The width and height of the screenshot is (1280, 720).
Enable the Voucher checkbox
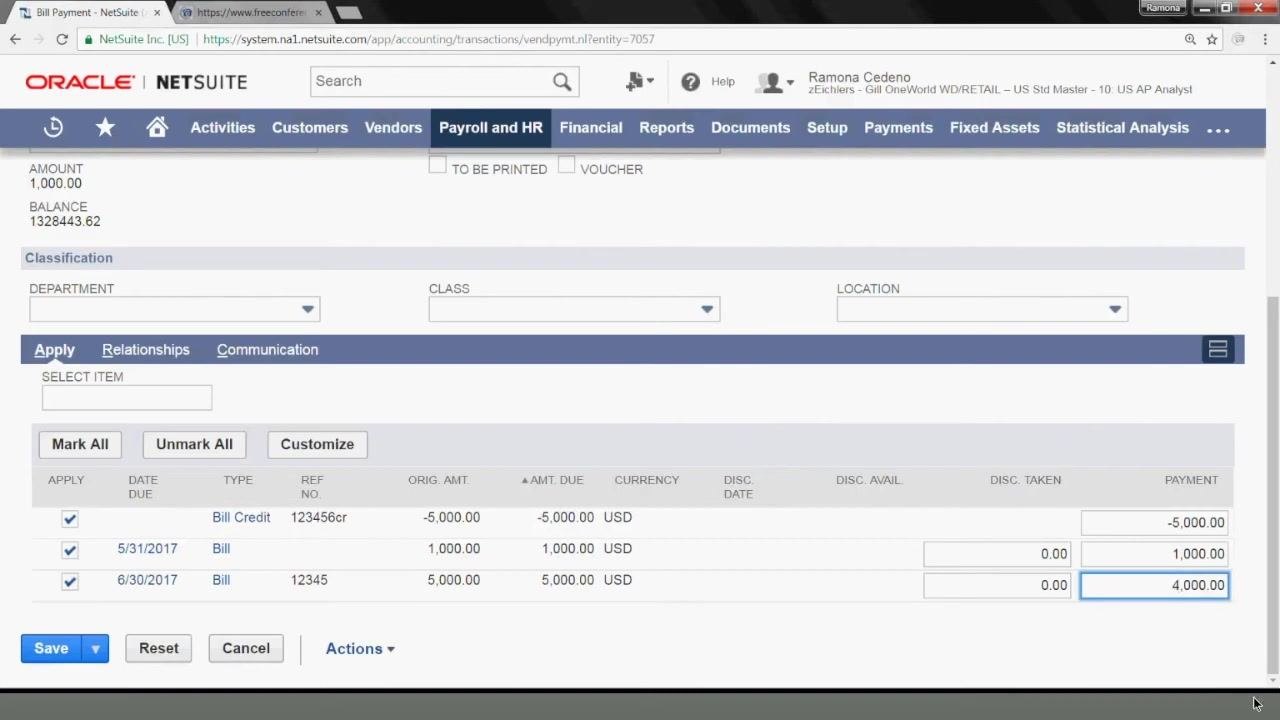coord(566,166)
